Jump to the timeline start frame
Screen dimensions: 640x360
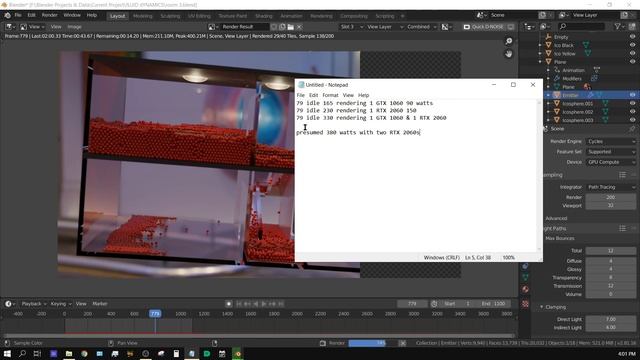pyautogui.click(x=239, y=304)
